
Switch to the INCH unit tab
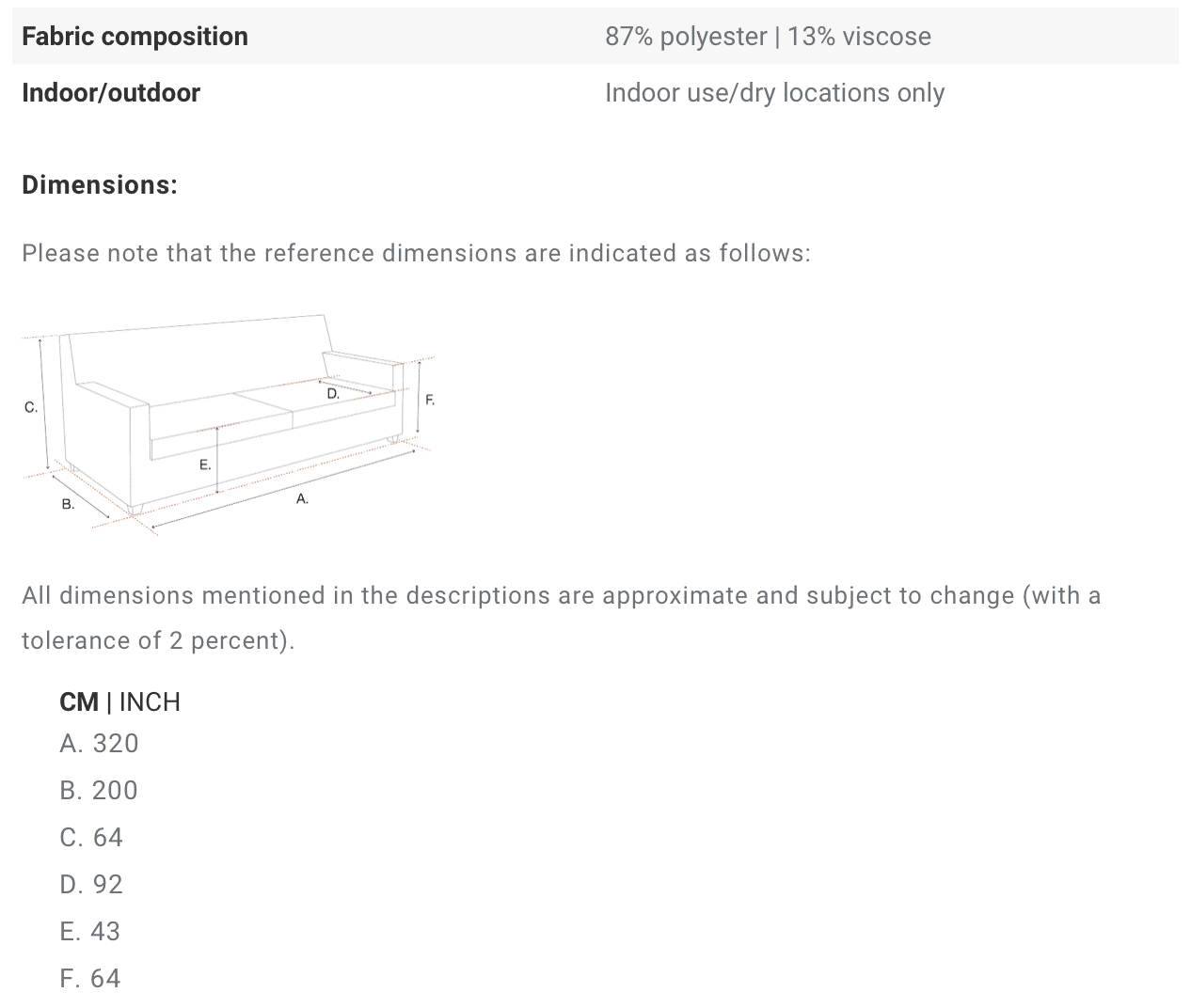tap(150, 702)
